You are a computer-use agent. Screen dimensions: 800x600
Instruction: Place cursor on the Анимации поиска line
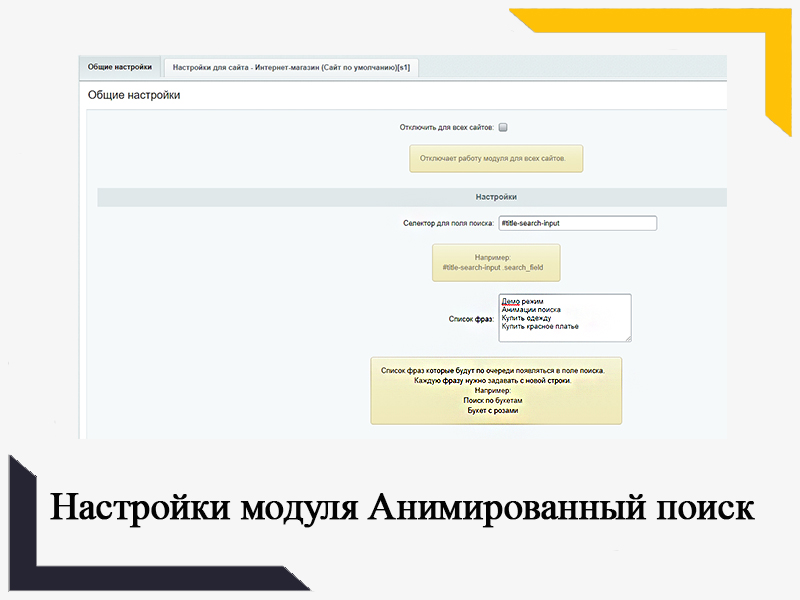(x=531, y=310)
